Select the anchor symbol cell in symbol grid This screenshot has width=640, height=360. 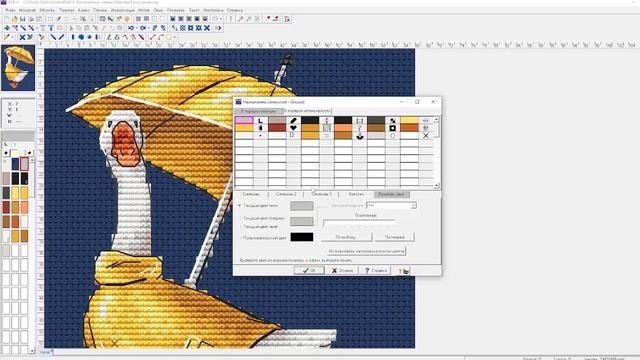[360, 136]
